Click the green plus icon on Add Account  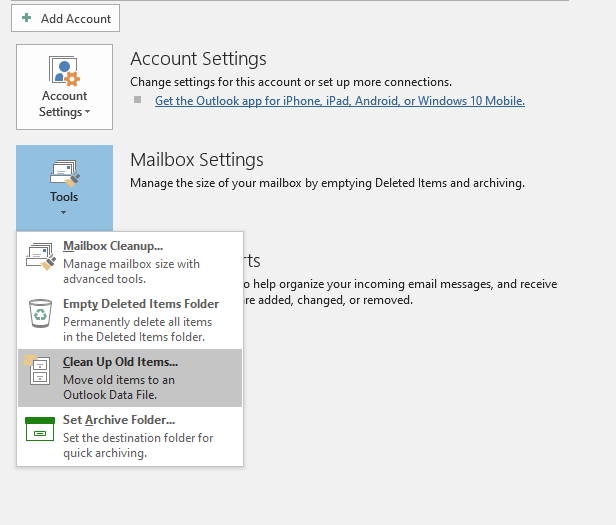click(x=26, y=19)
